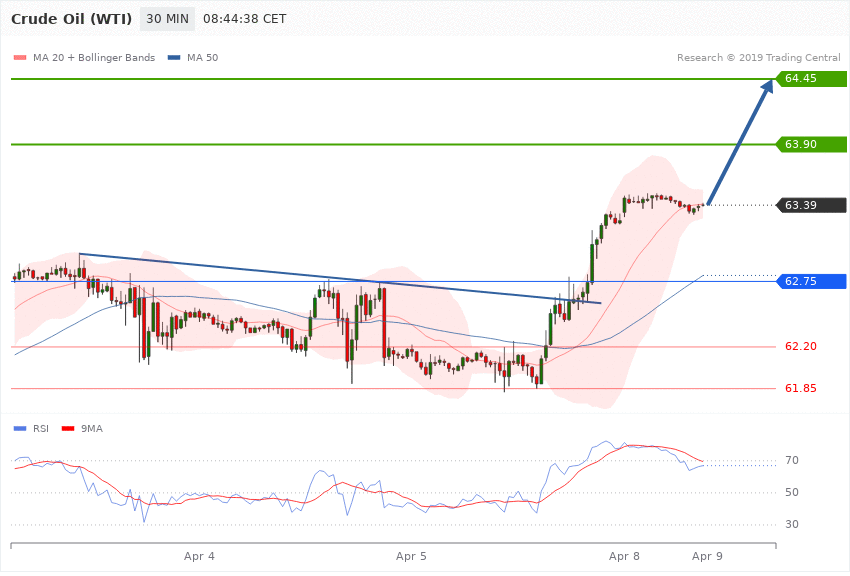Click the 61.85 red support label
This screenshot has width=850, height=576.
(x=801, y=388)
